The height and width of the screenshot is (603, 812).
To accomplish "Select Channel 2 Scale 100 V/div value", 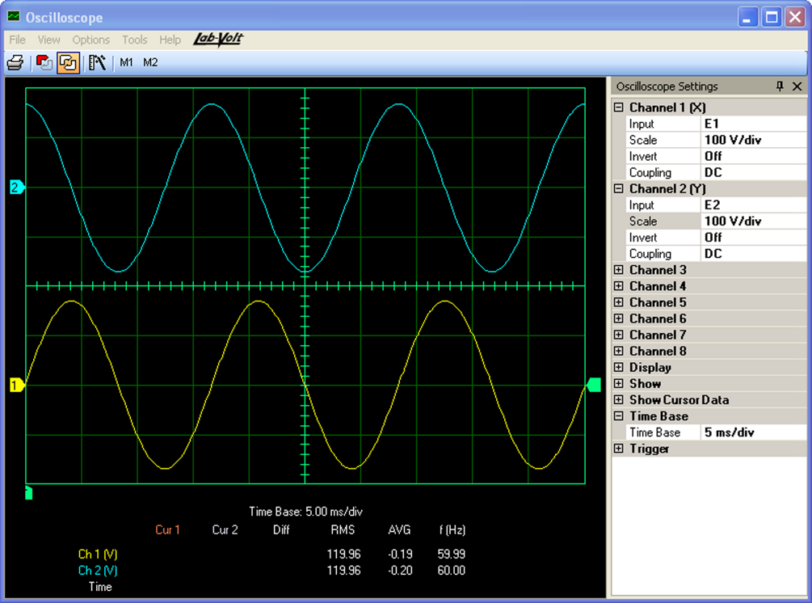I will click(x=753, y=221).
